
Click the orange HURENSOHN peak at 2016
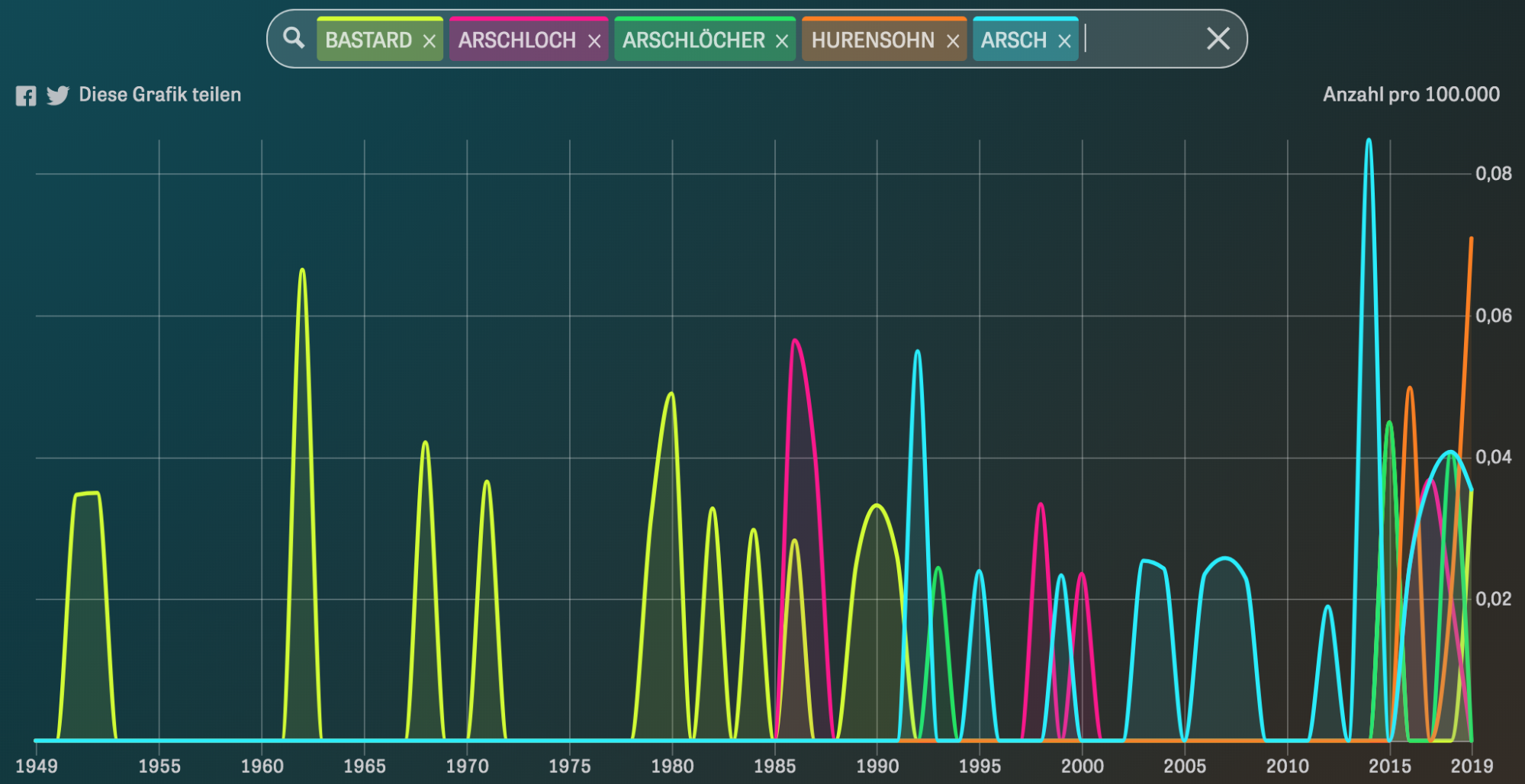tap(1410, 388)
